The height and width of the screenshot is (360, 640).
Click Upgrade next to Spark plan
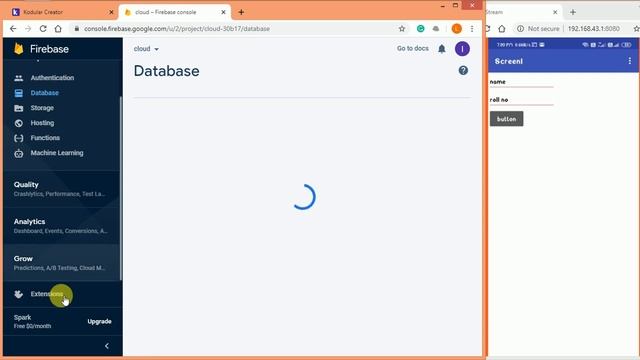pyautogui.click(x=99, y=322)
